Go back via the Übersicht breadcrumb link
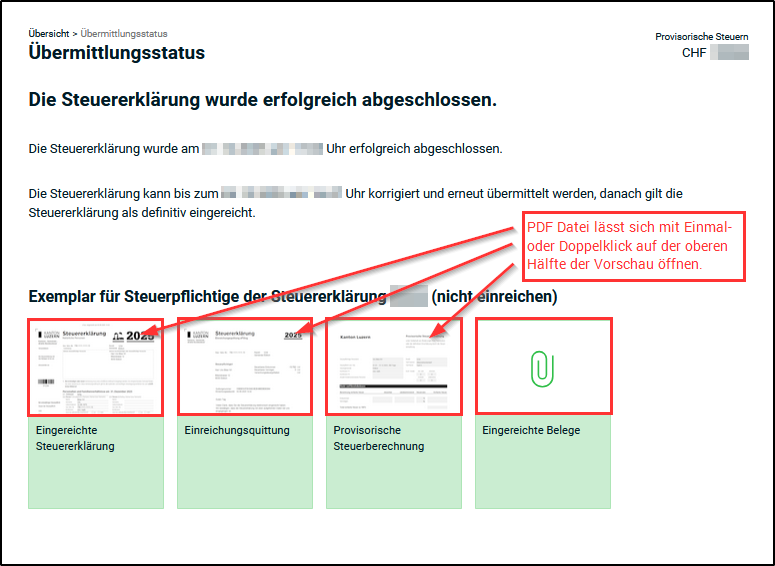Viewport: 775px width, 566px height. tap(49, 34)
